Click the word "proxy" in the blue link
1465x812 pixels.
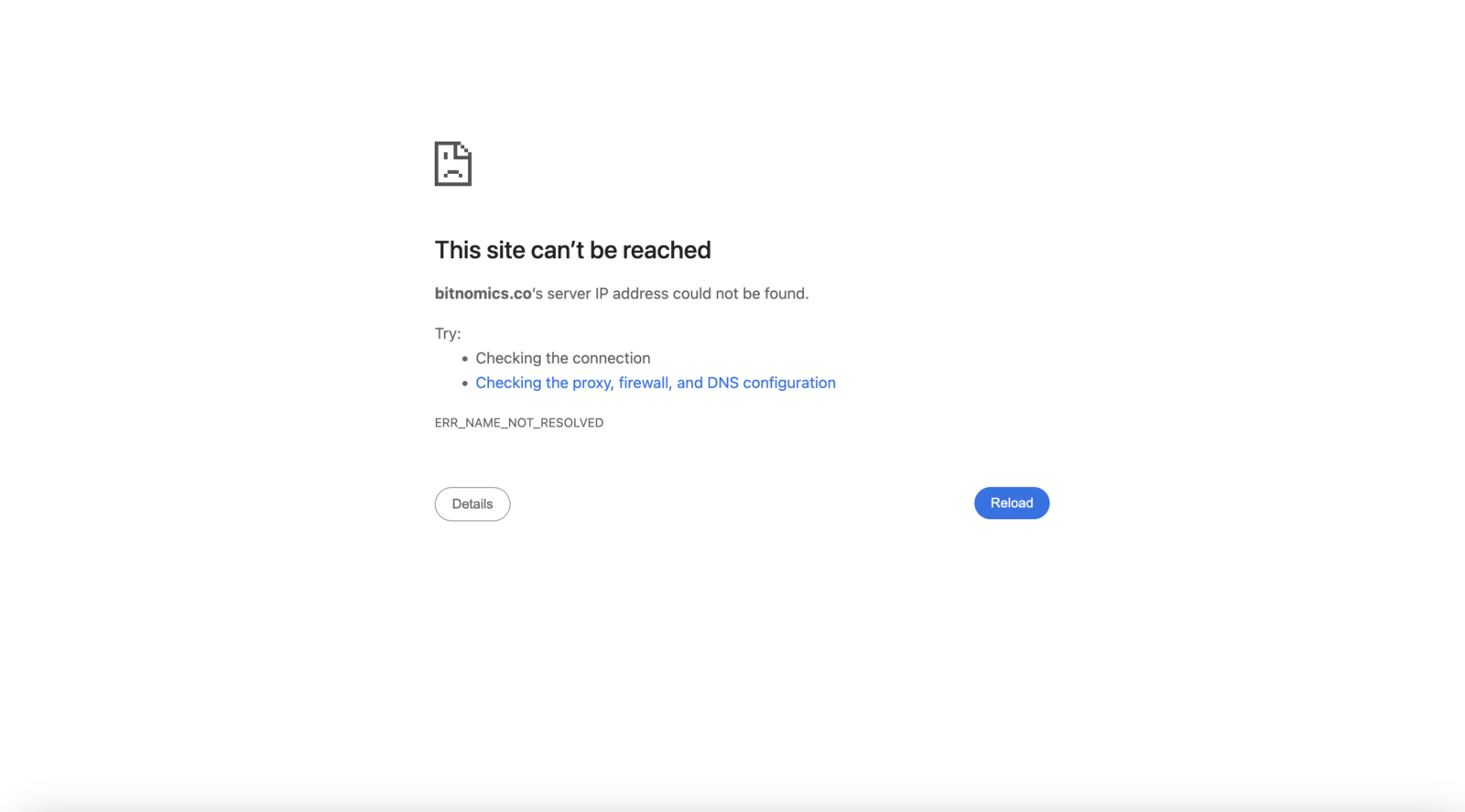[591, 383]
